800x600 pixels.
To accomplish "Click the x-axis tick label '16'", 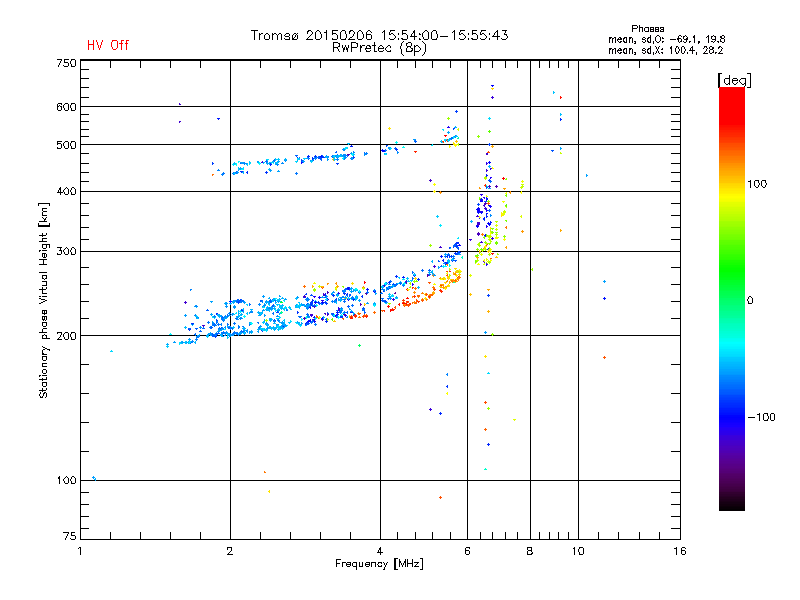I will tap(680, 551).
